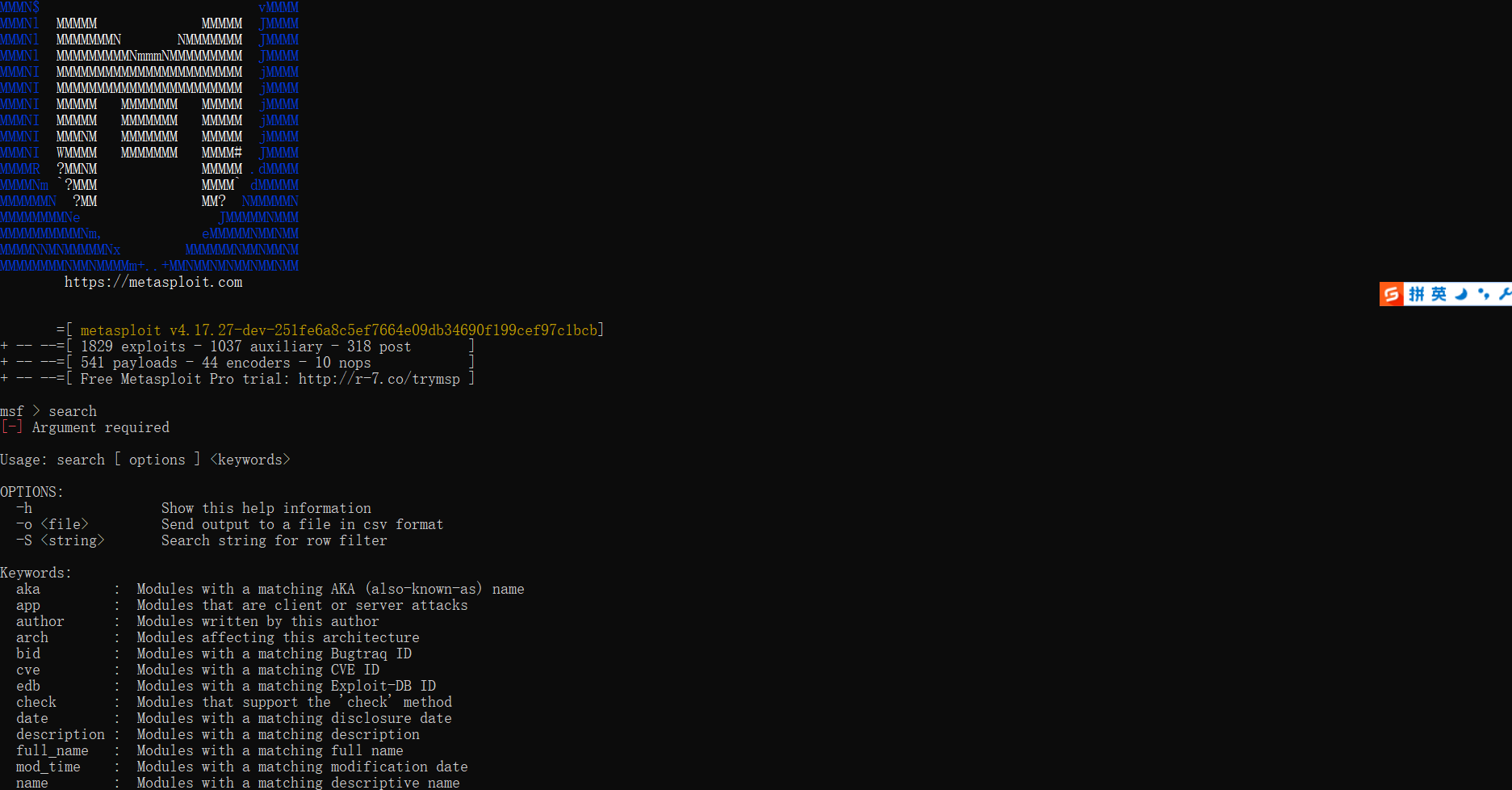
Task: Click the 'OPTIONS:' heading
Action: [x=32, y=492]
